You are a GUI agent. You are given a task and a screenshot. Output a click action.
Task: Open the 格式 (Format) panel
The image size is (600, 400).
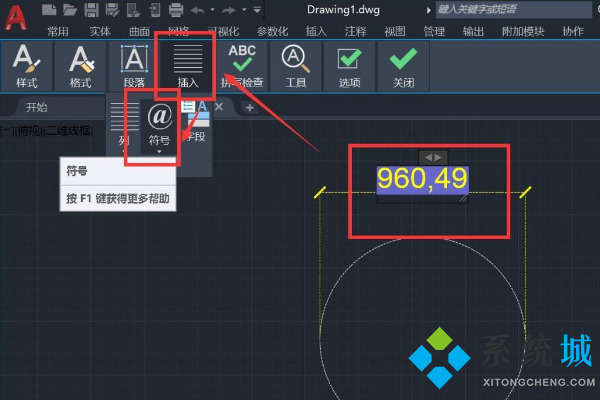(x=80, y=67)
